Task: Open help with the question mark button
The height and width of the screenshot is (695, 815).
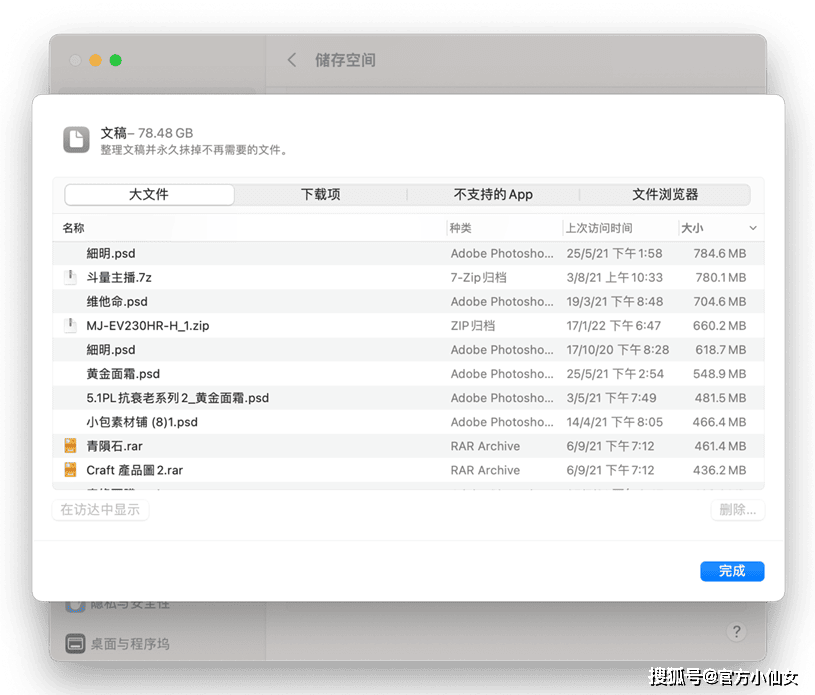Action: [x=736, y=631]
